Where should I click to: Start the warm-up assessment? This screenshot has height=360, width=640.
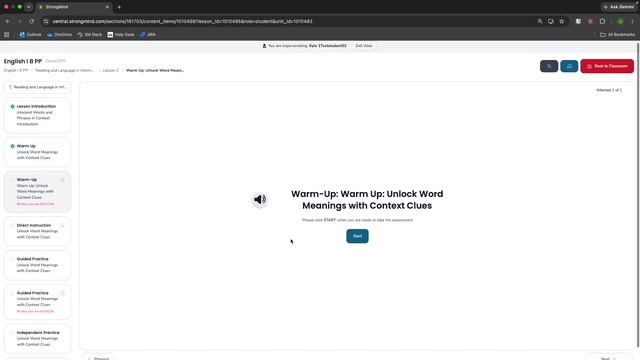coord(357,236)
